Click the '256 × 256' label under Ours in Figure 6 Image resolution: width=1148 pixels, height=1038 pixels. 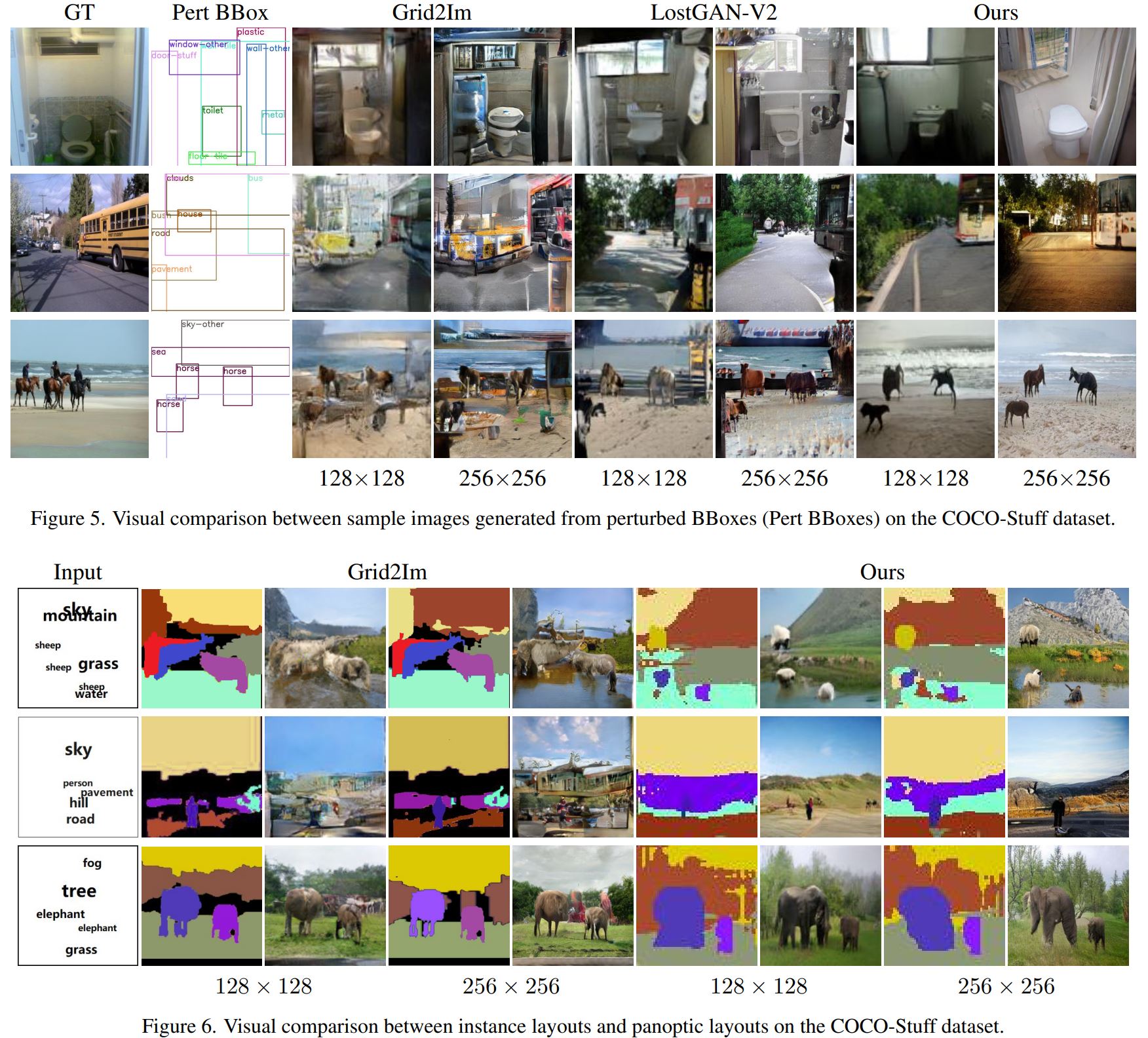[x=1006, y=986]
